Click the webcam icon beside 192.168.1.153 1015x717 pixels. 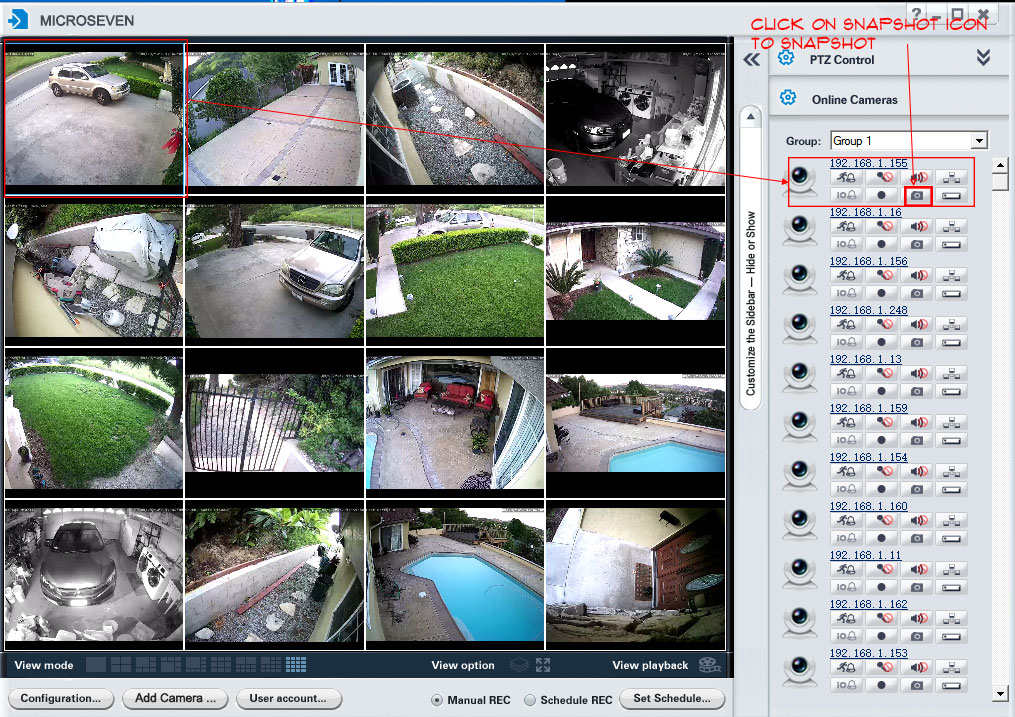pyautogui.click(x=800, y=670)
